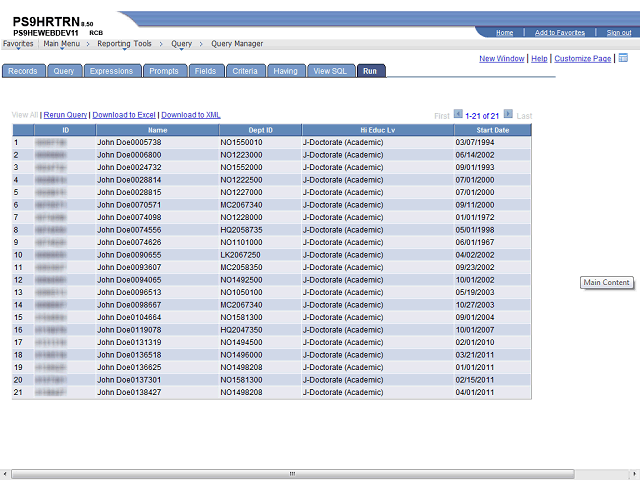Click Download to Excel link
The image size is (640, 480).
coord(124,115)
